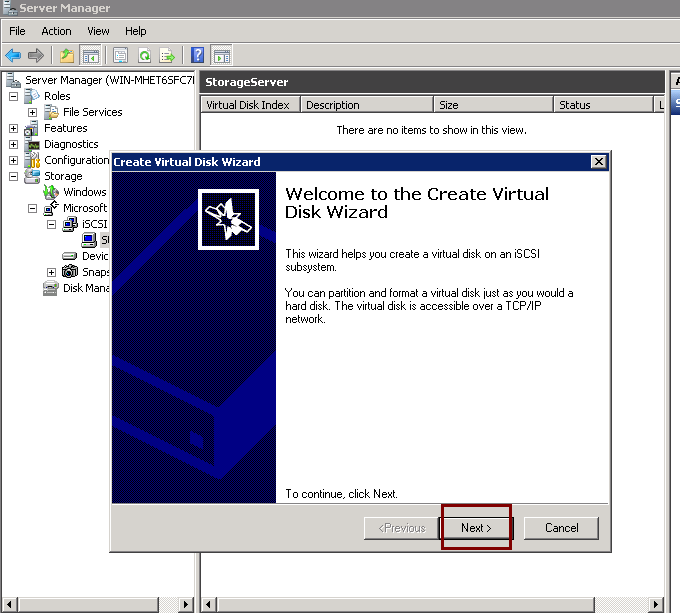Click Next in the wizard
Viewport: 680px width, 613px height.
(476, 528)
